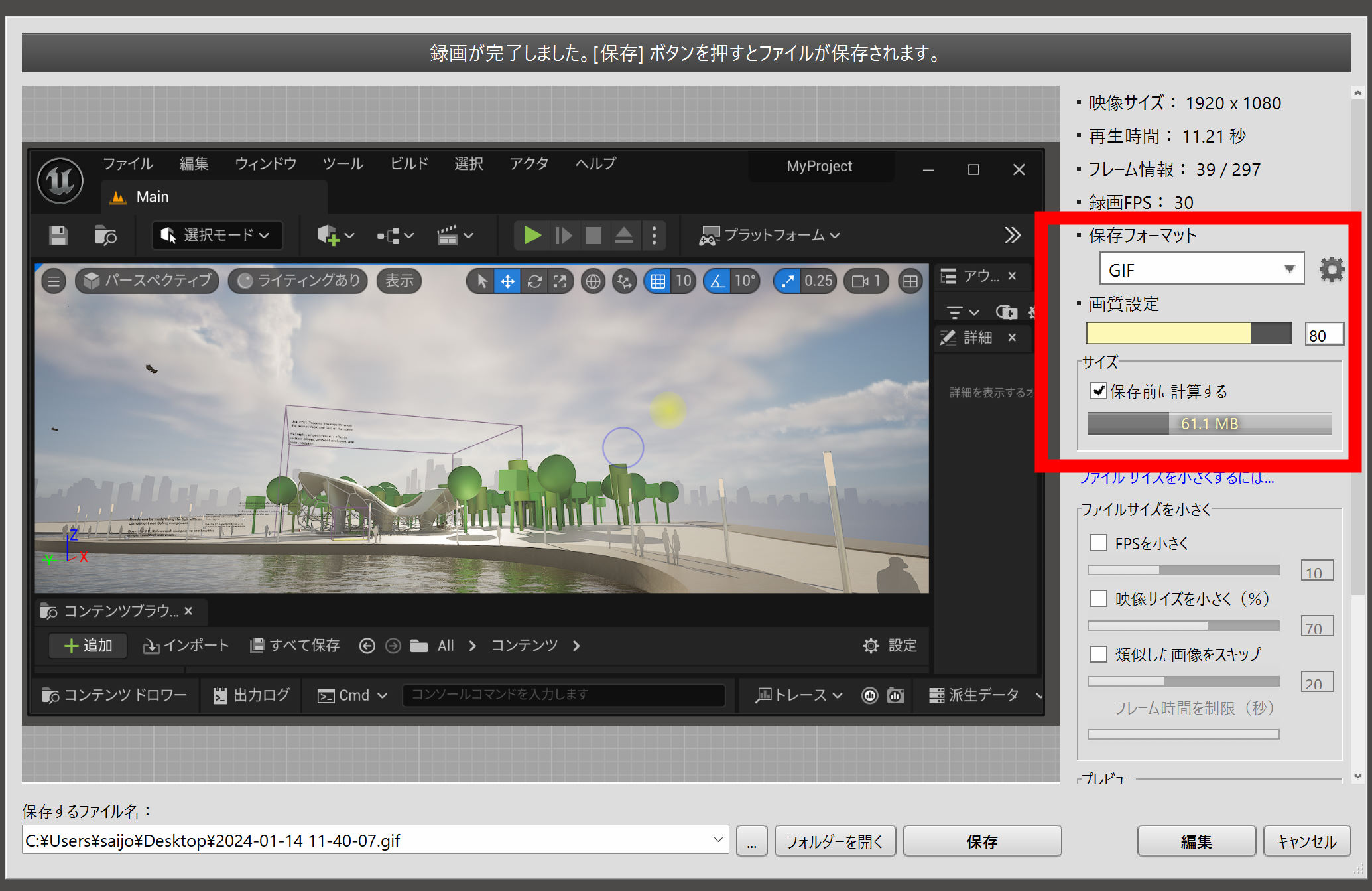Viewport: 1372px width, 891px height.
Task: Click the green Play button in toolbar
Action: point(532,236)
